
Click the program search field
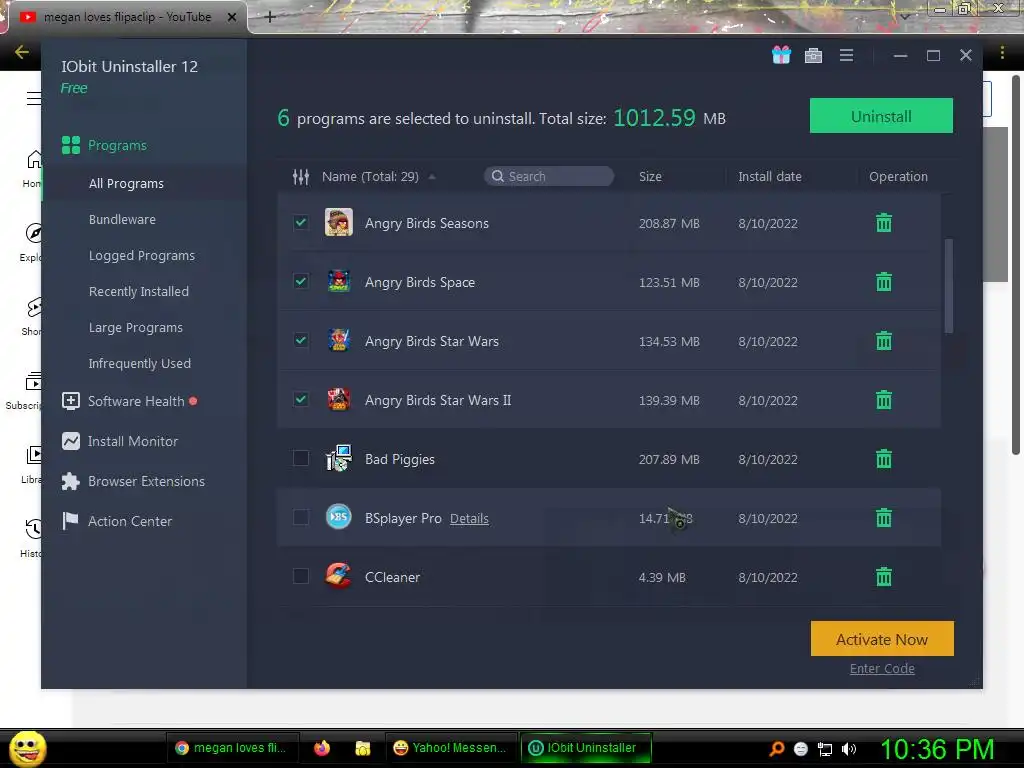point(549,176)
